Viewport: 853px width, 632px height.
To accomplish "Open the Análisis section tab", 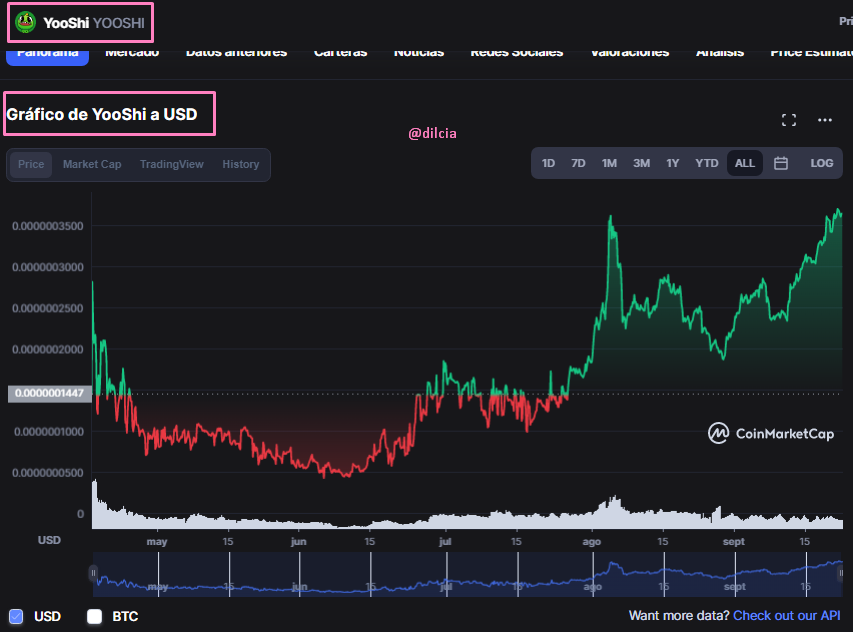I will 720,53.
